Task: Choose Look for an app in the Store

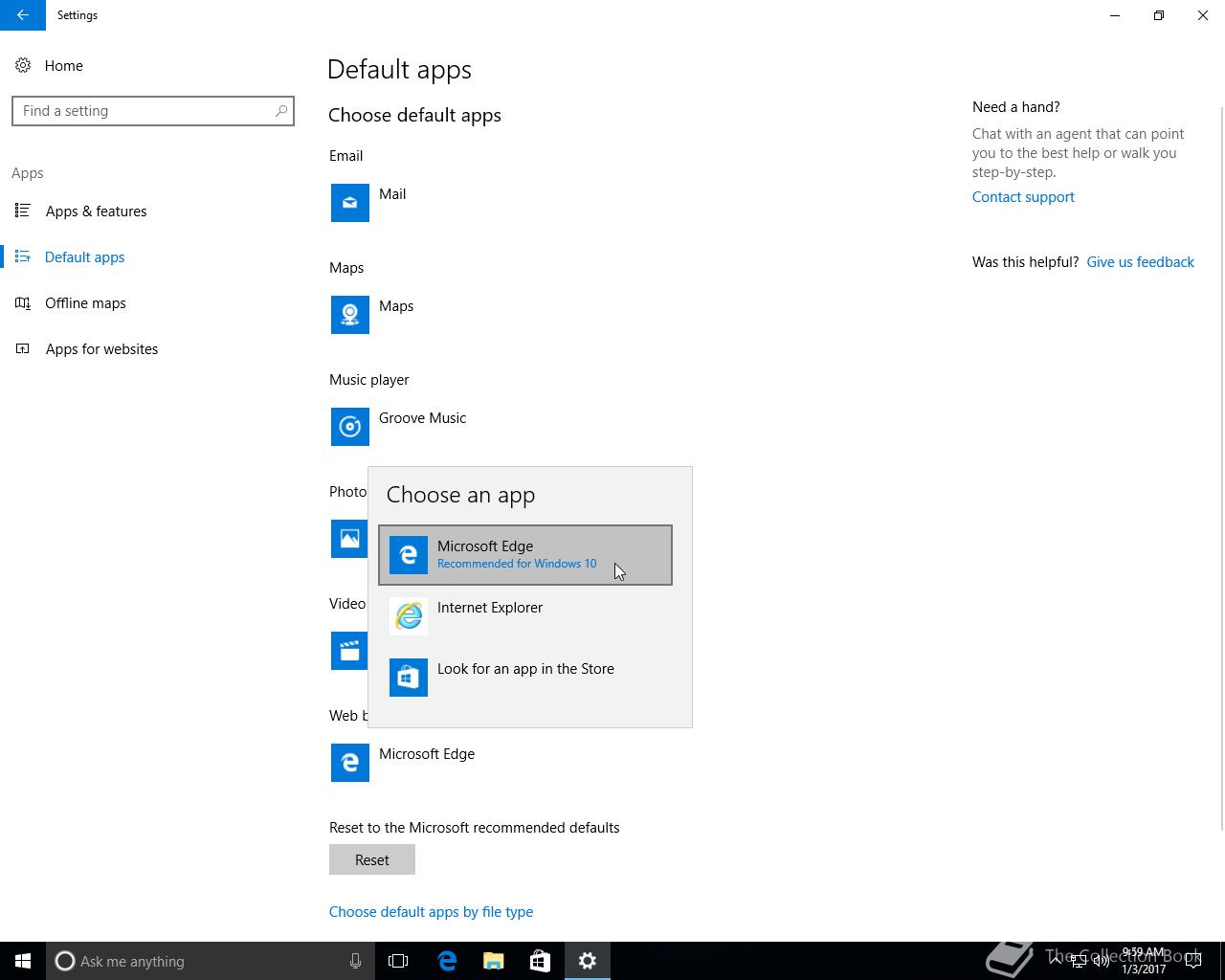Action: 525,678
